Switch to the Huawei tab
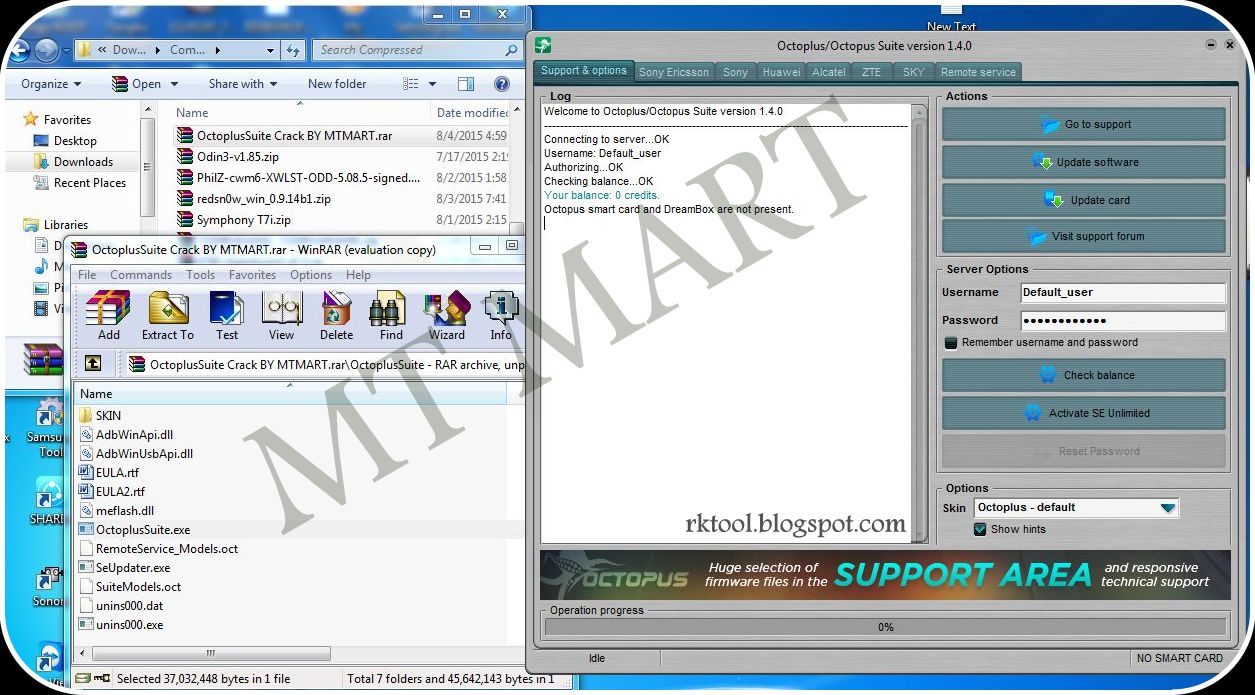 [781, 72]
